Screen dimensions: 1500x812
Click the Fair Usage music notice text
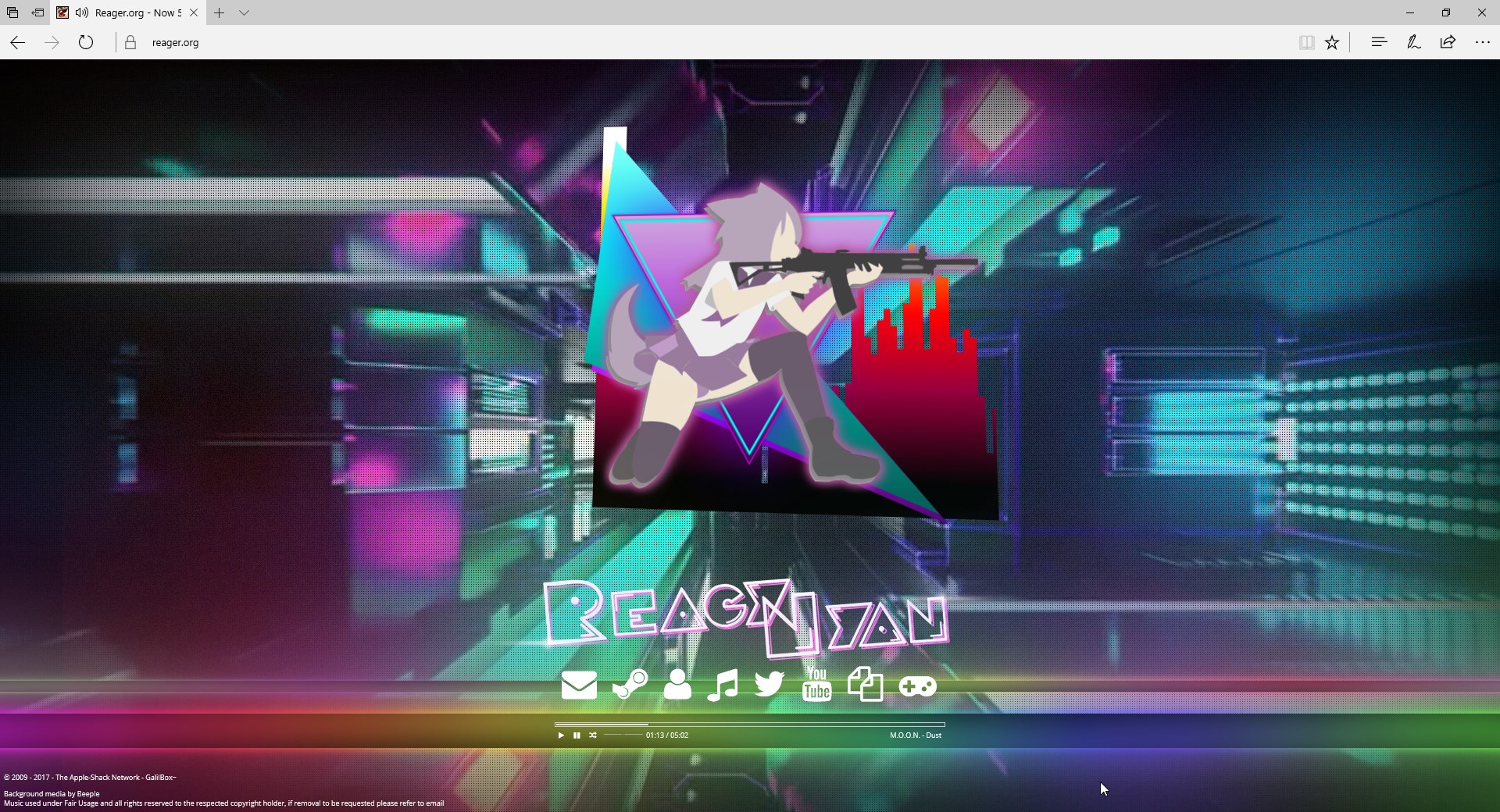coord(223,803)
